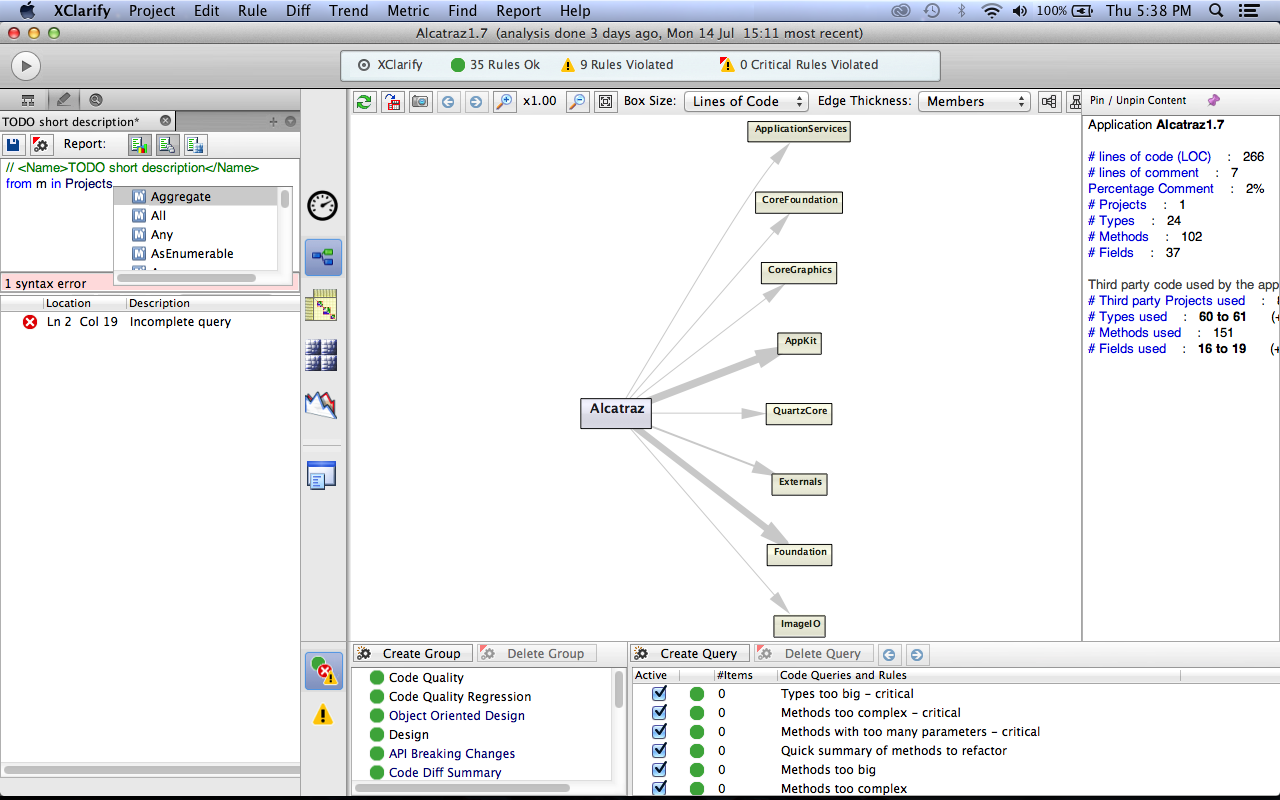Select the Code Quality group
Image resolution: width=1280 pixels, height=800 pixels.
pyautogui.click(x=426, y=678)
